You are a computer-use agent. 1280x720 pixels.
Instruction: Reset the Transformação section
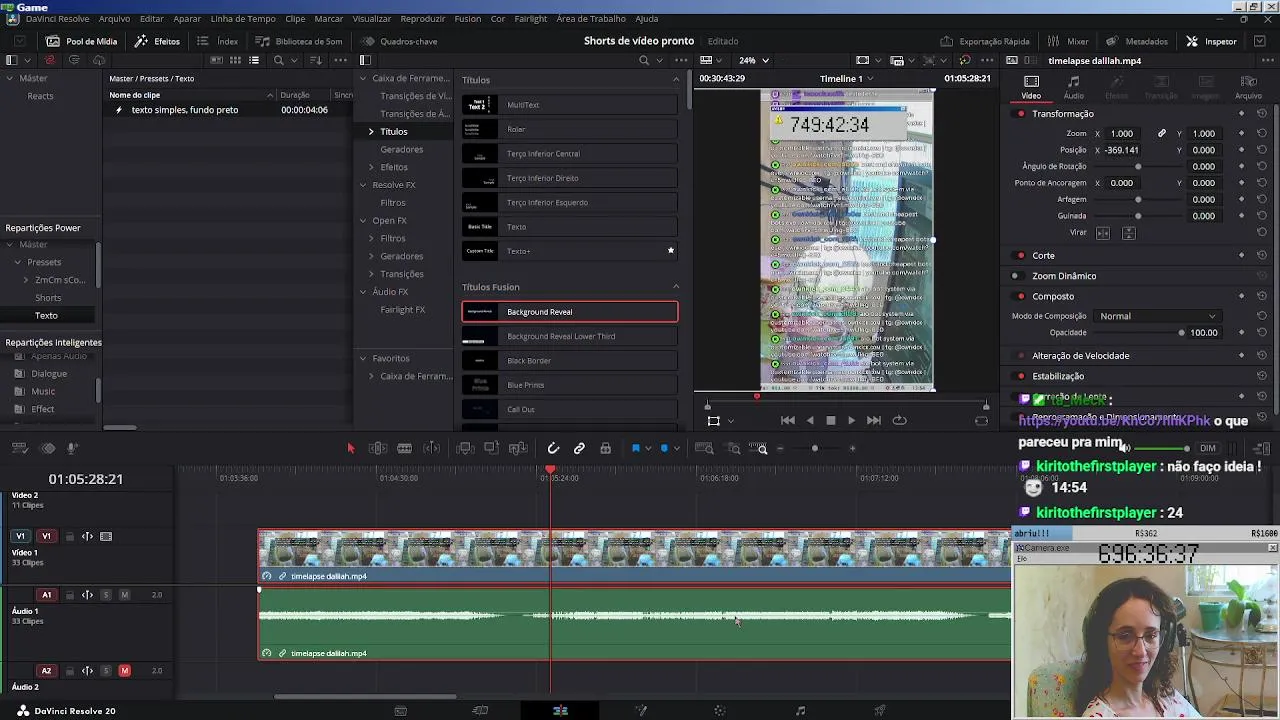tap(1262, 114)
